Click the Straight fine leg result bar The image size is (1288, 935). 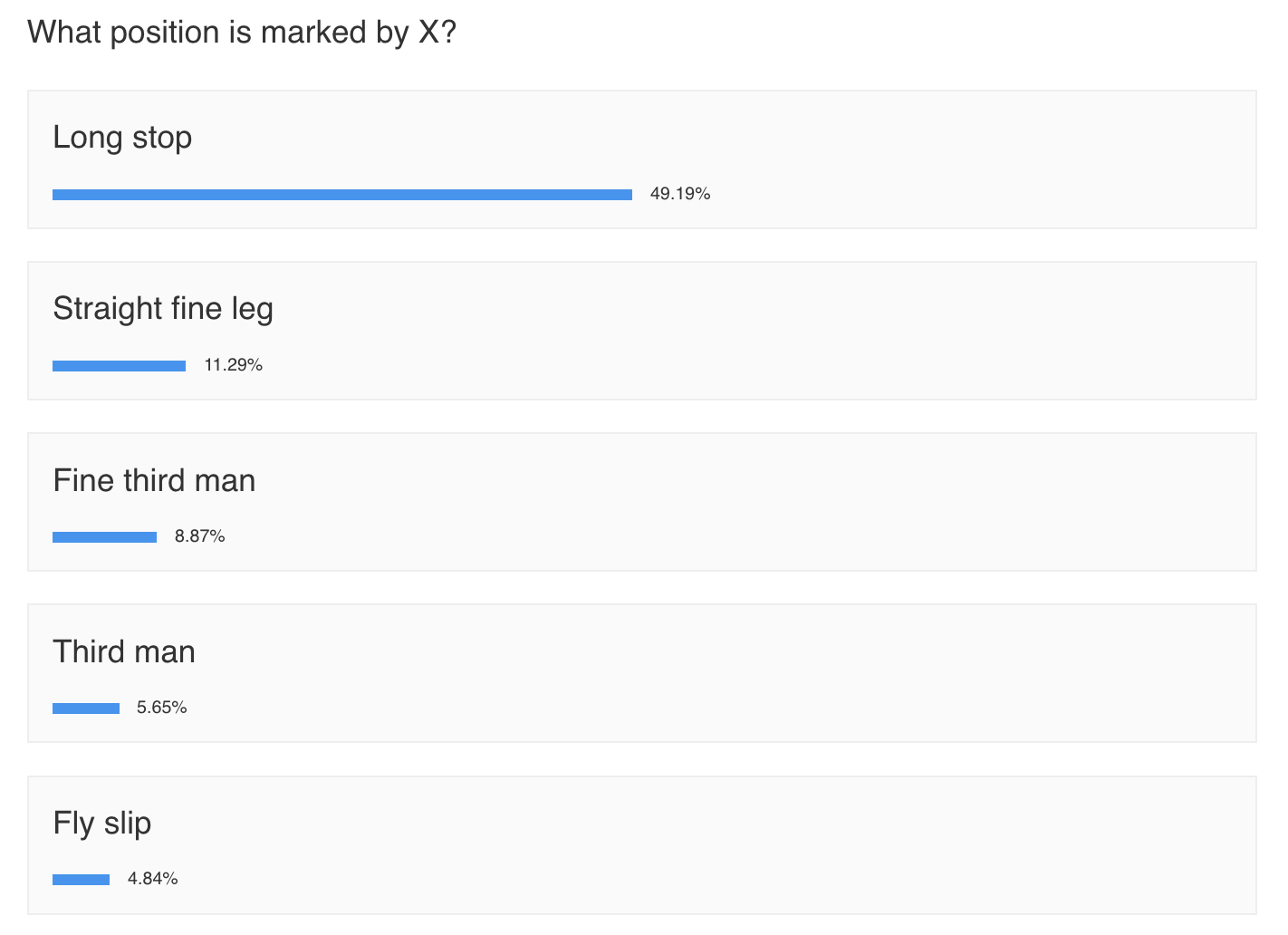tap(120, 366)
